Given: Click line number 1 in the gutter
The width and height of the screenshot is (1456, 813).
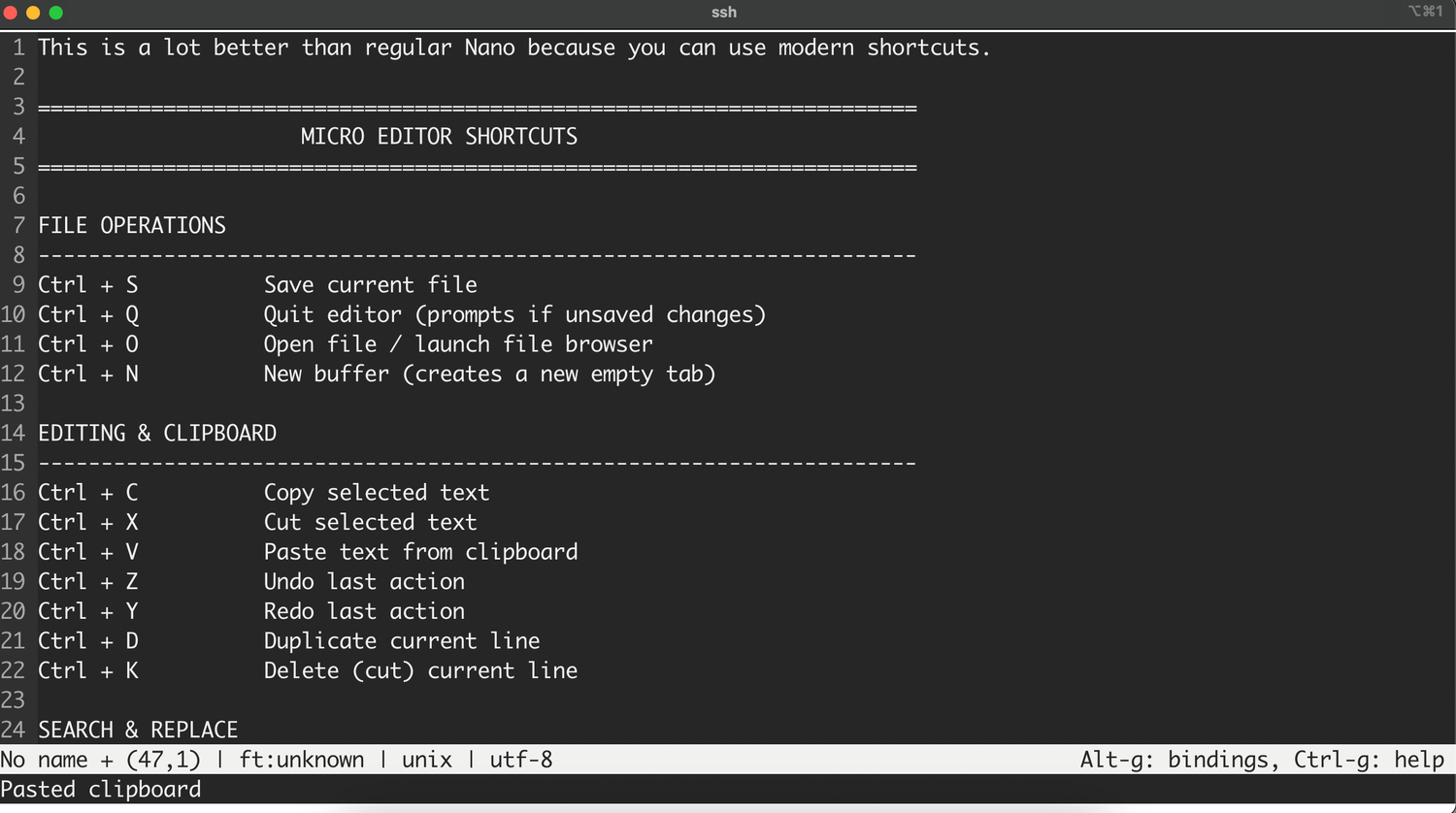Looking at the screenshot, I should pyautogui.click(x=18, y=48).
